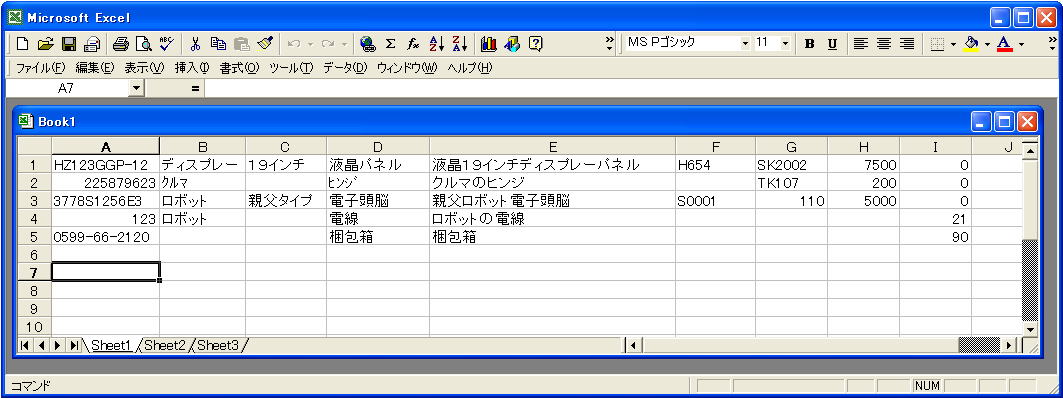Viewport: 1063px width, 398px height.
Task: Click the Undo arrow icon
Action: coord(294,44)
